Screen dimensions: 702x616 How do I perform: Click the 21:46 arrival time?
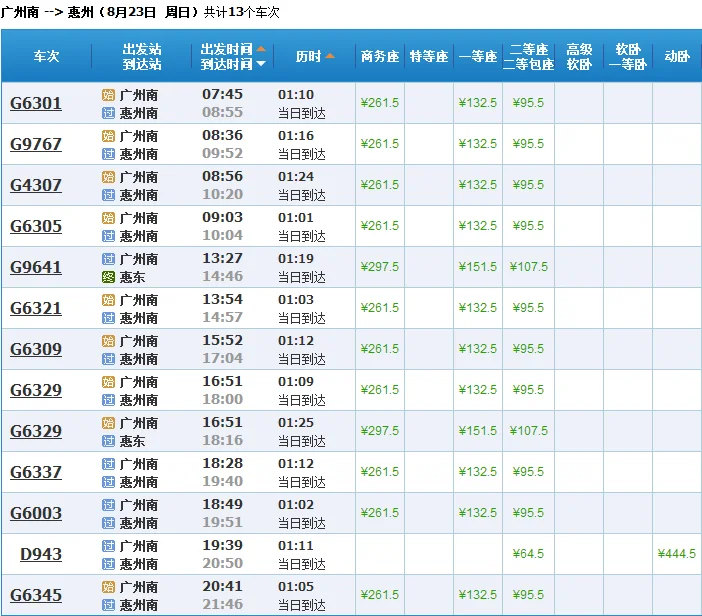[x=223, y=604]
